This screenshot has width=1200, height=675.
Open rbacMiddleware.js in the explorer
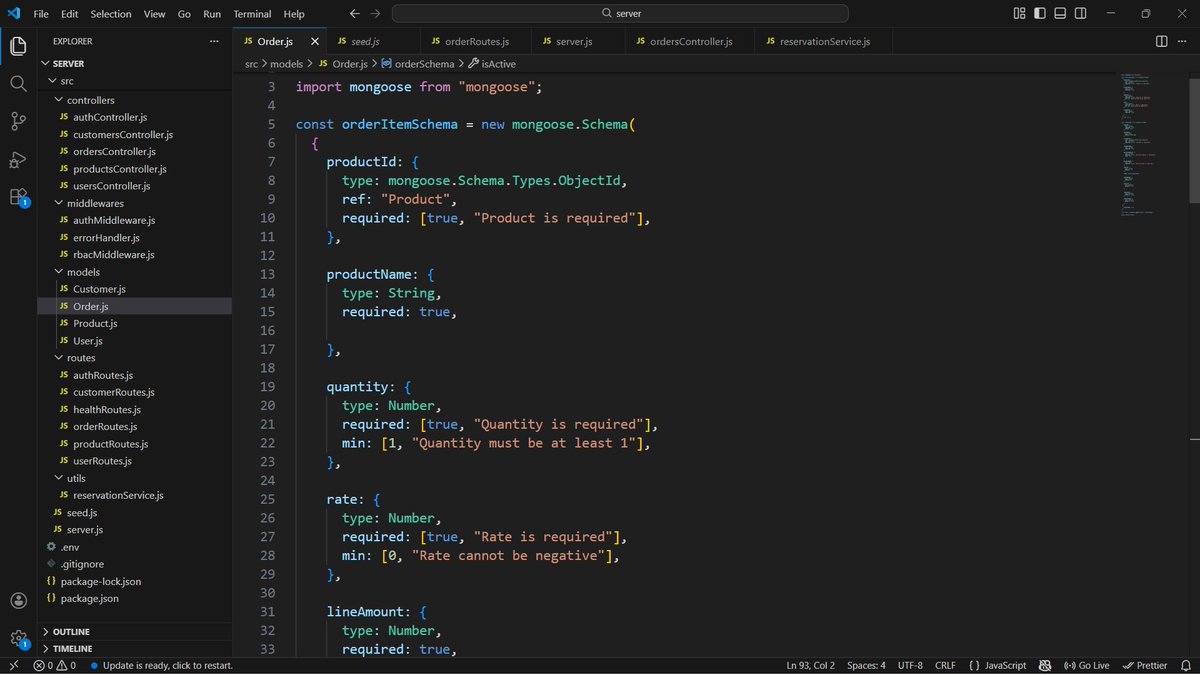[134, 255]
